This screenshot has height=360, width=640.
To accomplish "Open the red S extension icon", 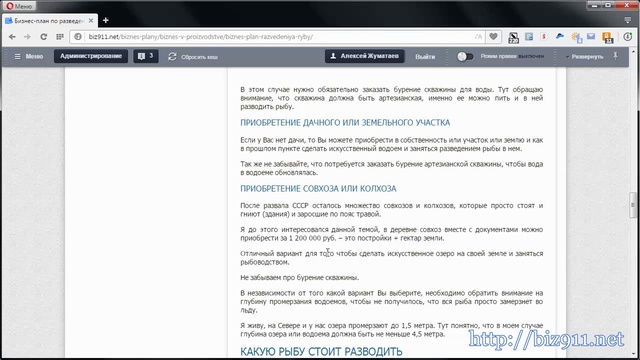I will 544,37.
